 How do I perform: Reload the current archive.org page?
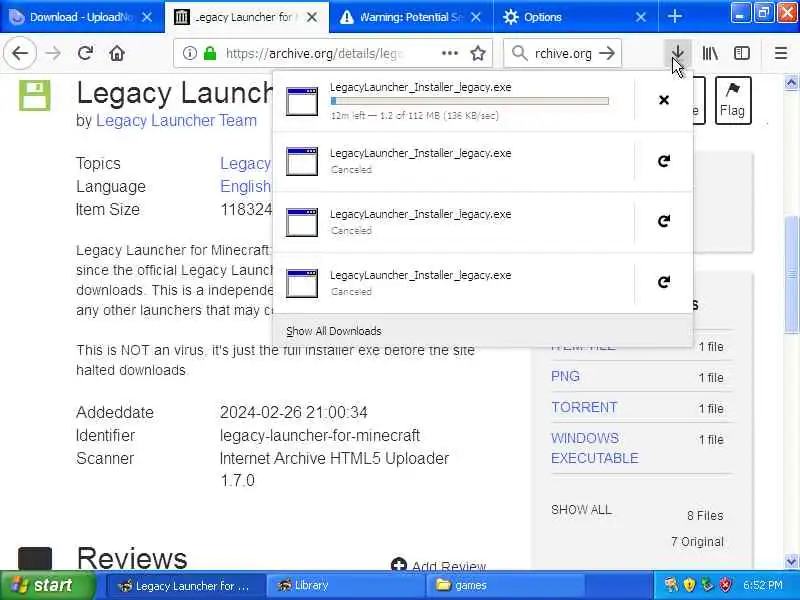[x=85, y=53]
